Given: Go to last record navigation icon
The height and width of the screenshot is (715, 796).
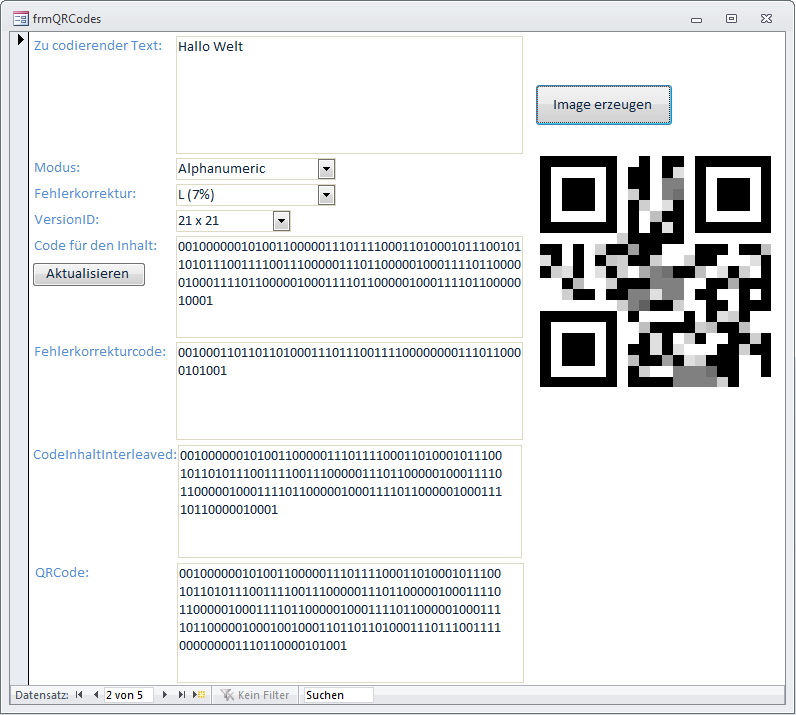Looking at the screenshot, I should (181, 695).
